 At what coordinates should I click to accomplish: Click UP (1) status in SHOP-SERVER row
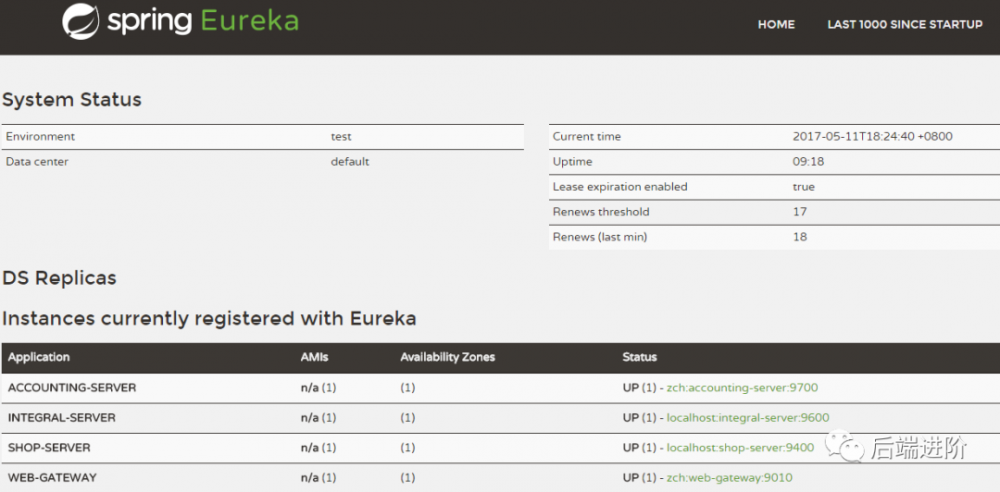click(x=639, y=448)
